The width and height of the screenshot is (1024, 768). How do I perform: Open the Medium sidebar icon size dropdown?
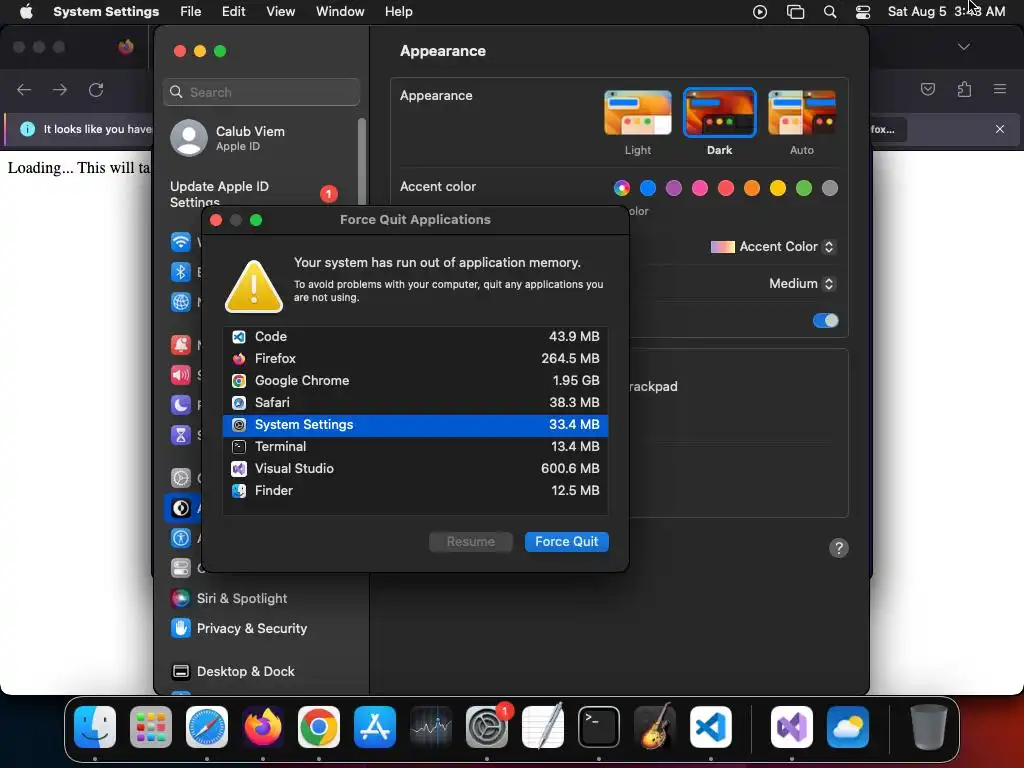point(802,284)
